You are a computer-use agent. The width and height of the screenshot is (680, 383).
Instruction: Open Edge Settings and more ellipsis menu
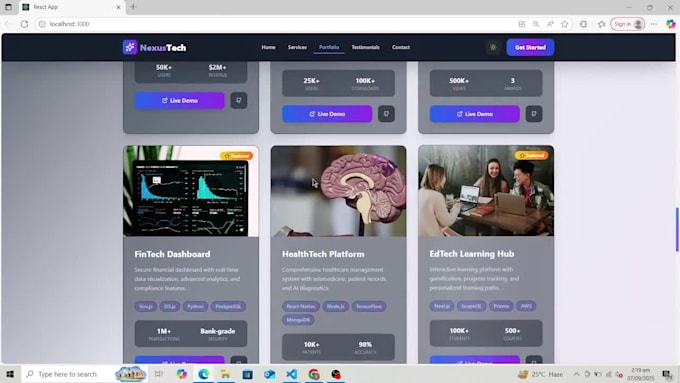(x=654, y=24)
